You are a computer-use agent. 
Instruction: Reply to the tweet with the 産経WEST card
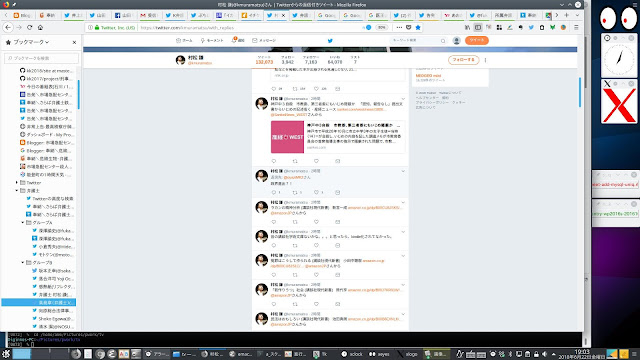click(274, 161)
